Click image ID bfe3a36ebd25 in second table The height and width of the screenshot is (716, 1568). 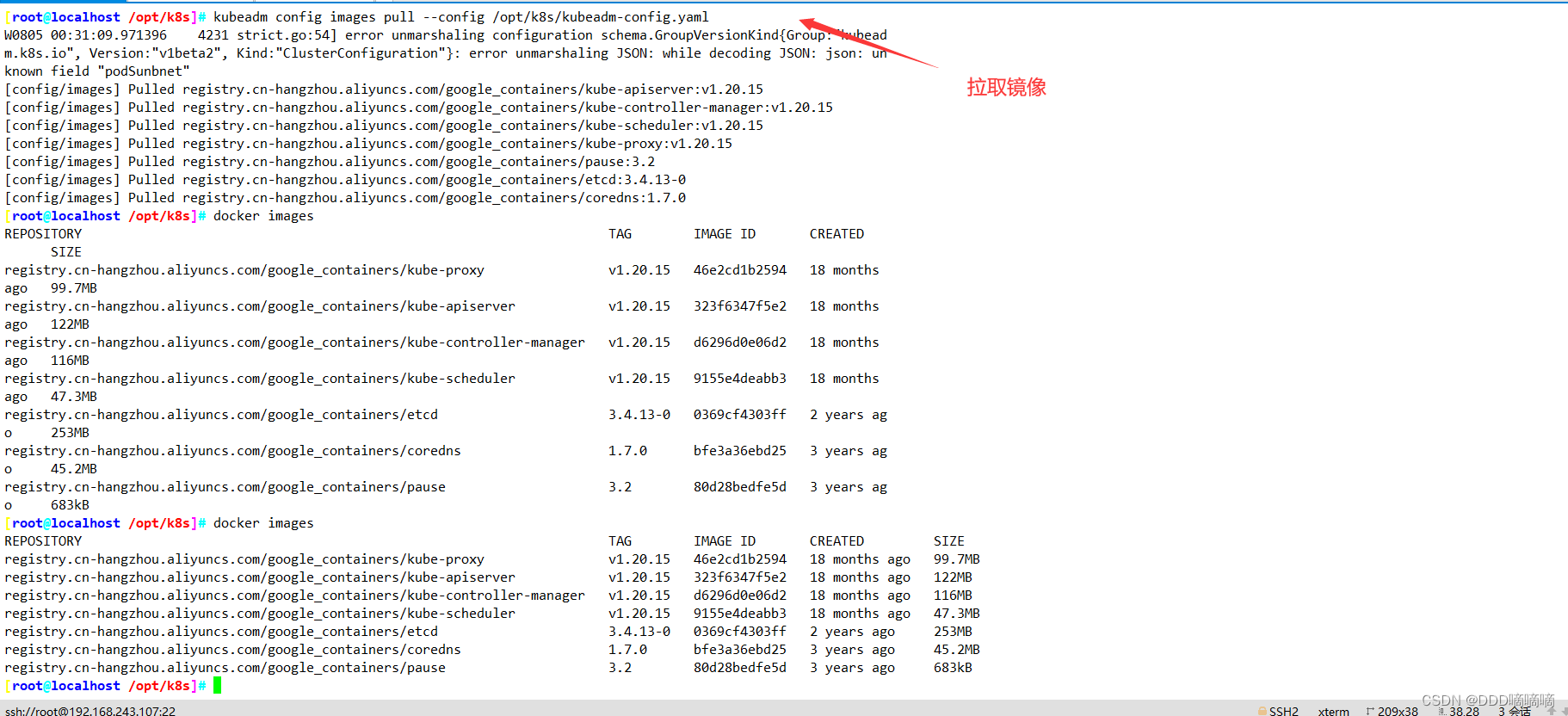pyautogui.click(x=740, y=649)
